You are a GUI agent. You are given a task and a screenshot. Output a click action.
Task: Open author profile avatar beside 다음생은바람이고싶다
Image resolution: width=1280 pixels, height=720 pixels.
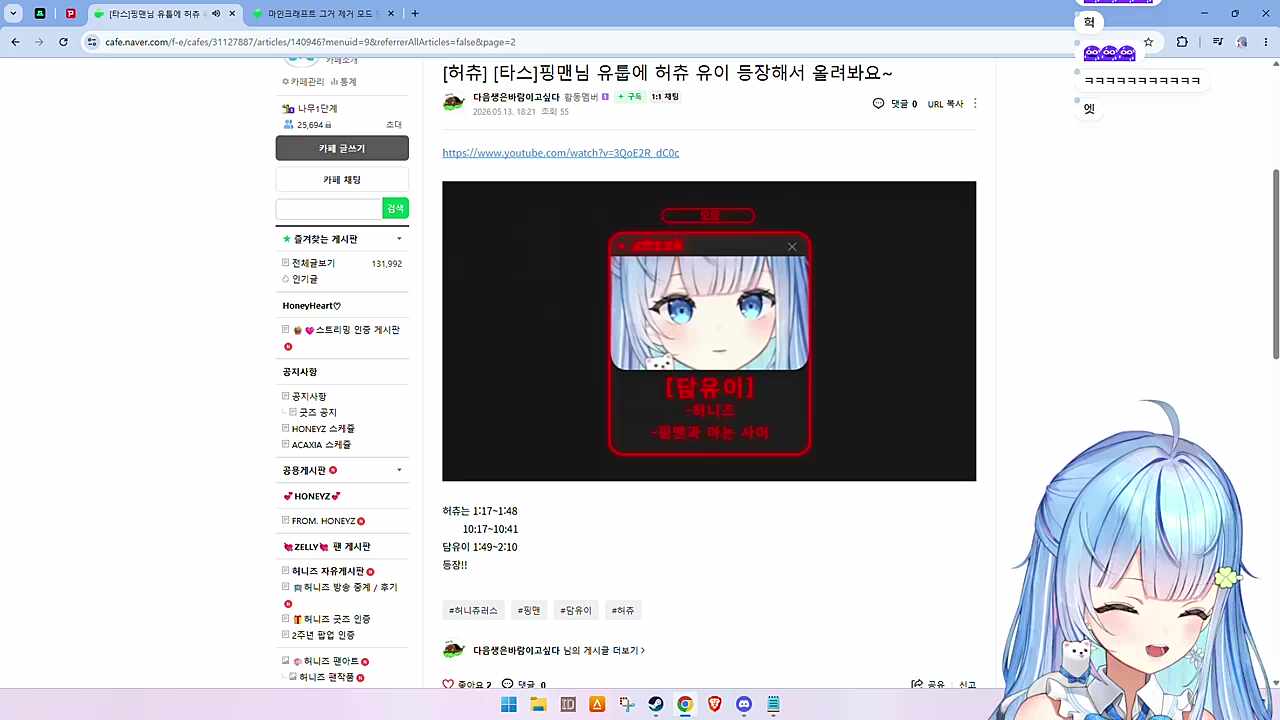(x=454, y=102)
